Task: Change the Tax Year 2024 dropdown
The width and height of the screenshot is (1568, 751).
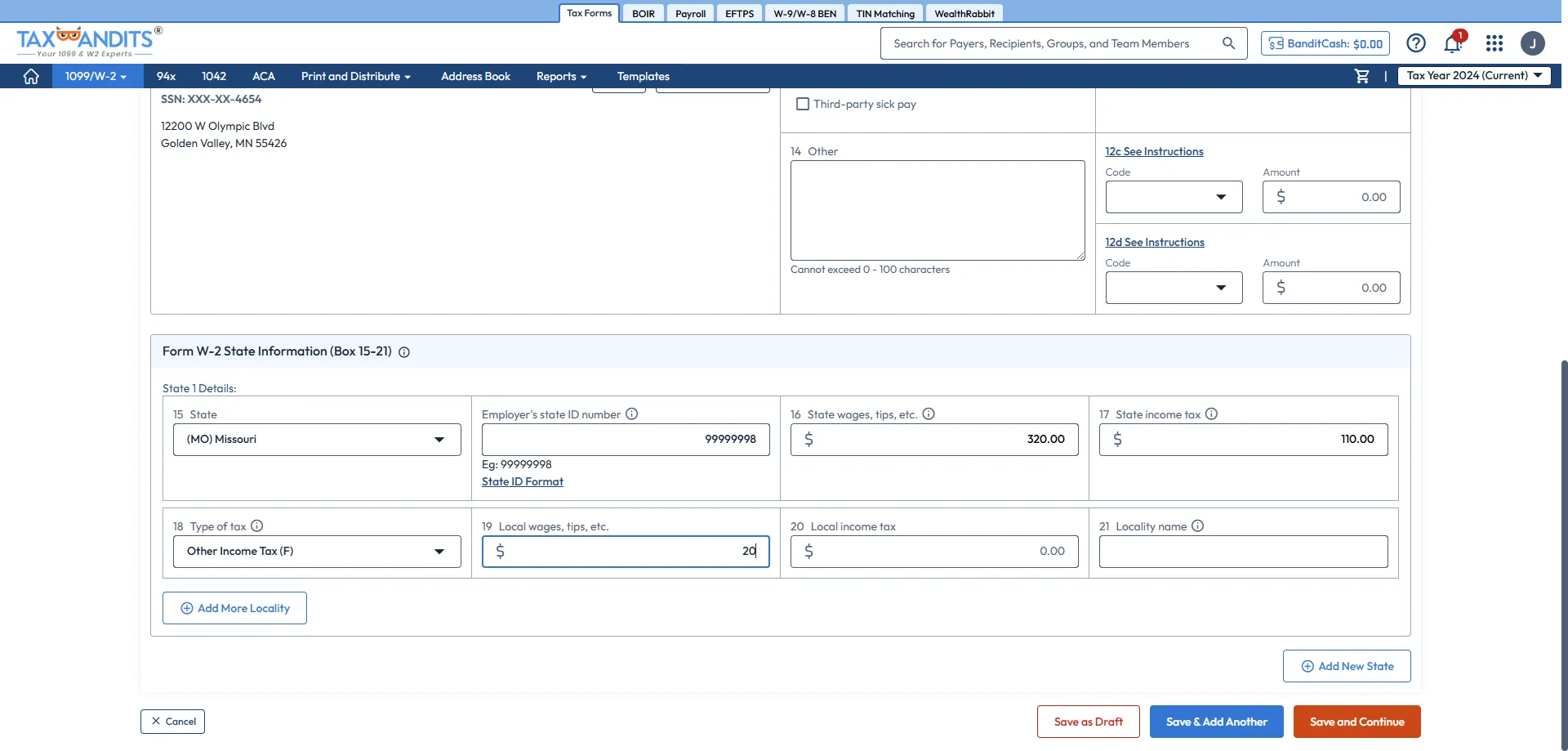Action: tap(1474, 76)
